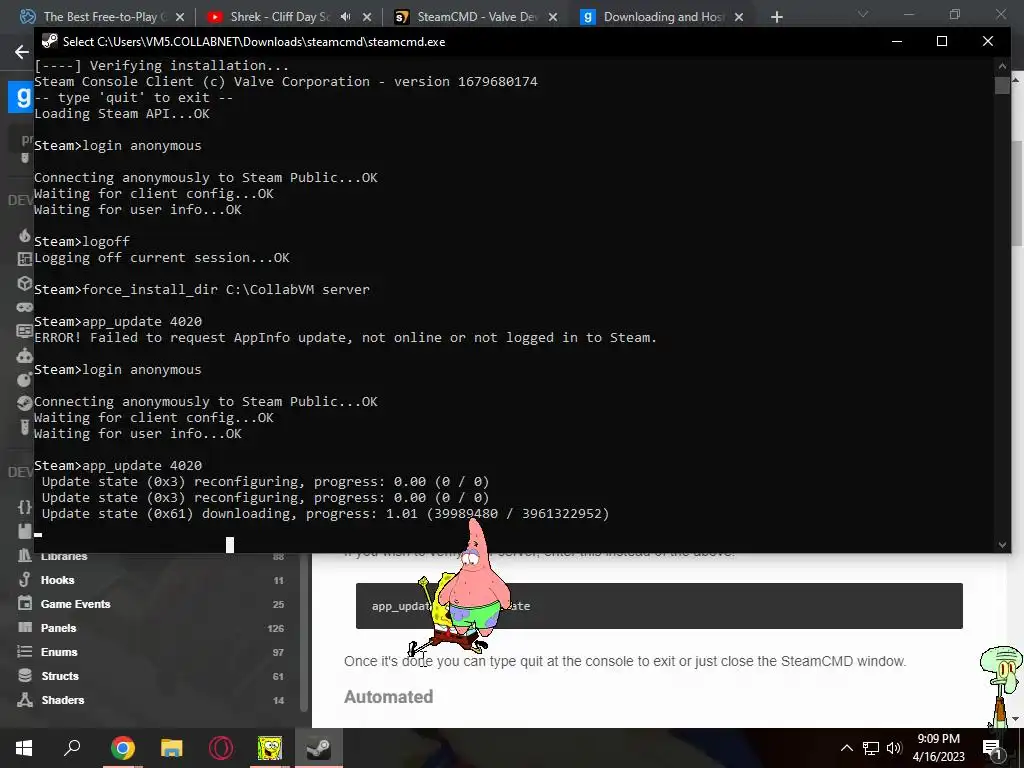Click 'Loading Steam API...OK' console line

coord(122,114)
